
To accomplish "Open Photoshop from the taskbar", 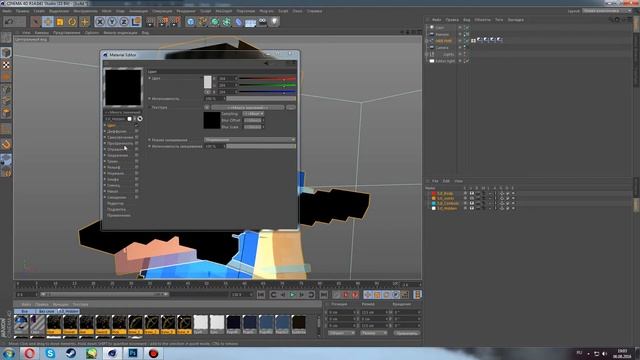I will pyautogui.click(x=133, y=353).
